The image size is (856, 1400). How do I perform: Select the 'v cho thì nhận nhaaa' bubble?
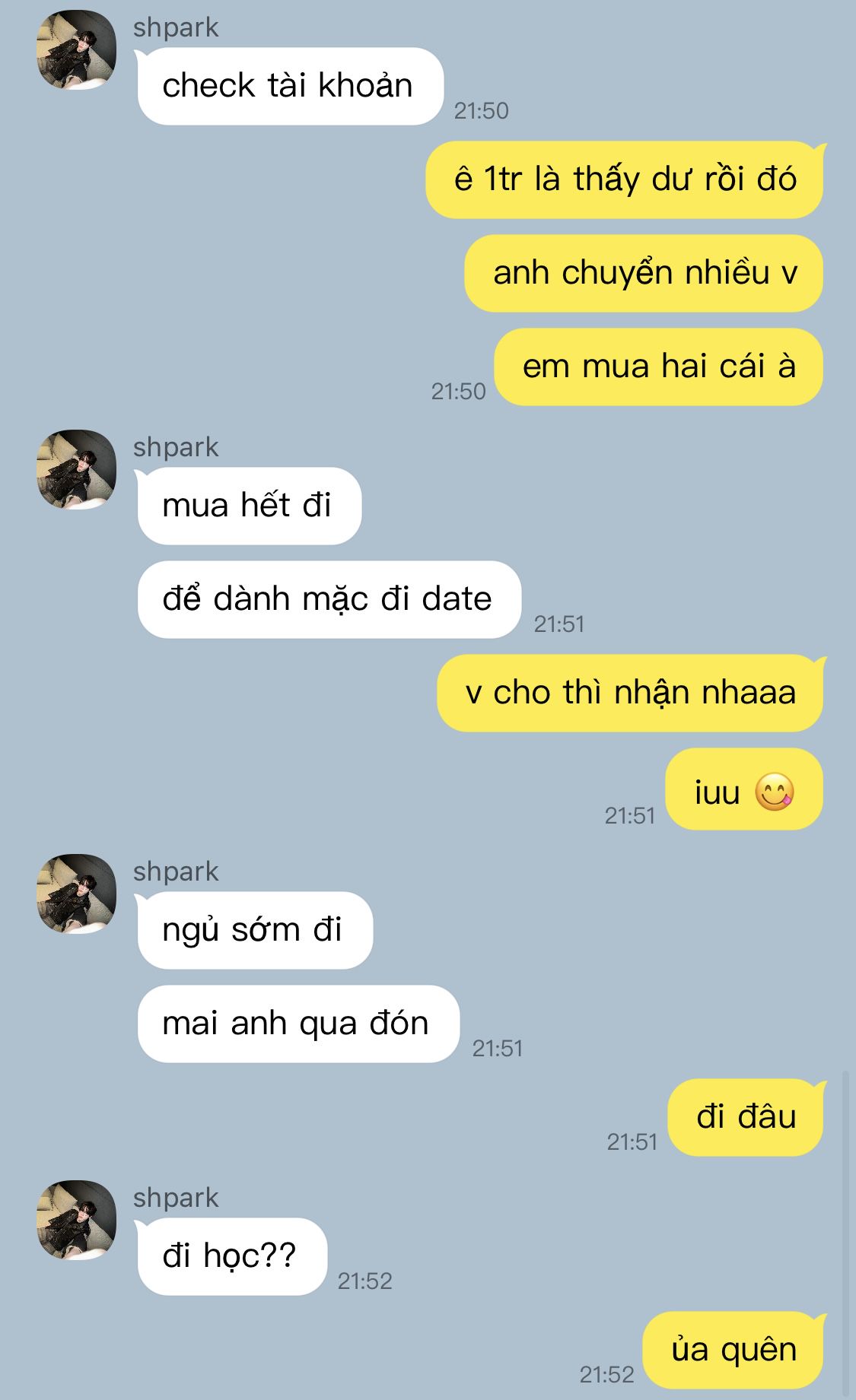coord(631,693)
